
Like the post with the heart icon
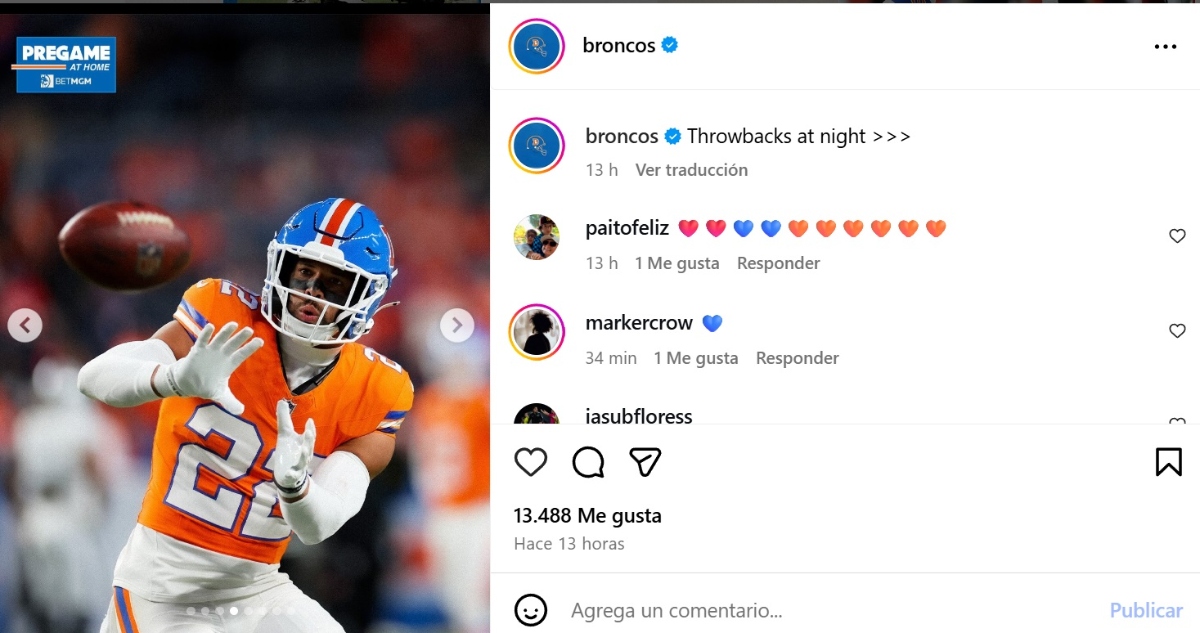[x=531, y=462]
